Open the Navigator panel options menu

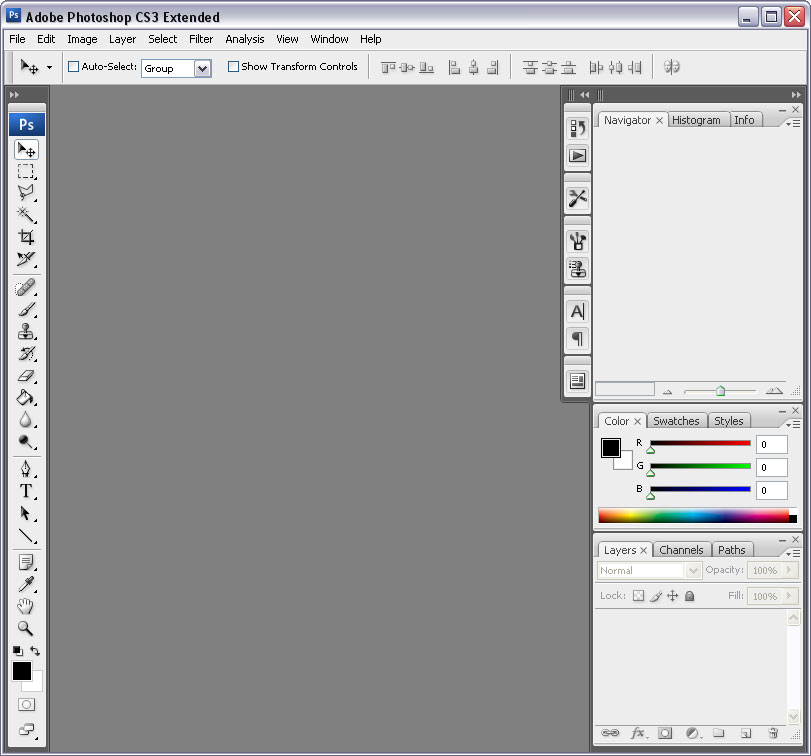(x=793, y=124)
